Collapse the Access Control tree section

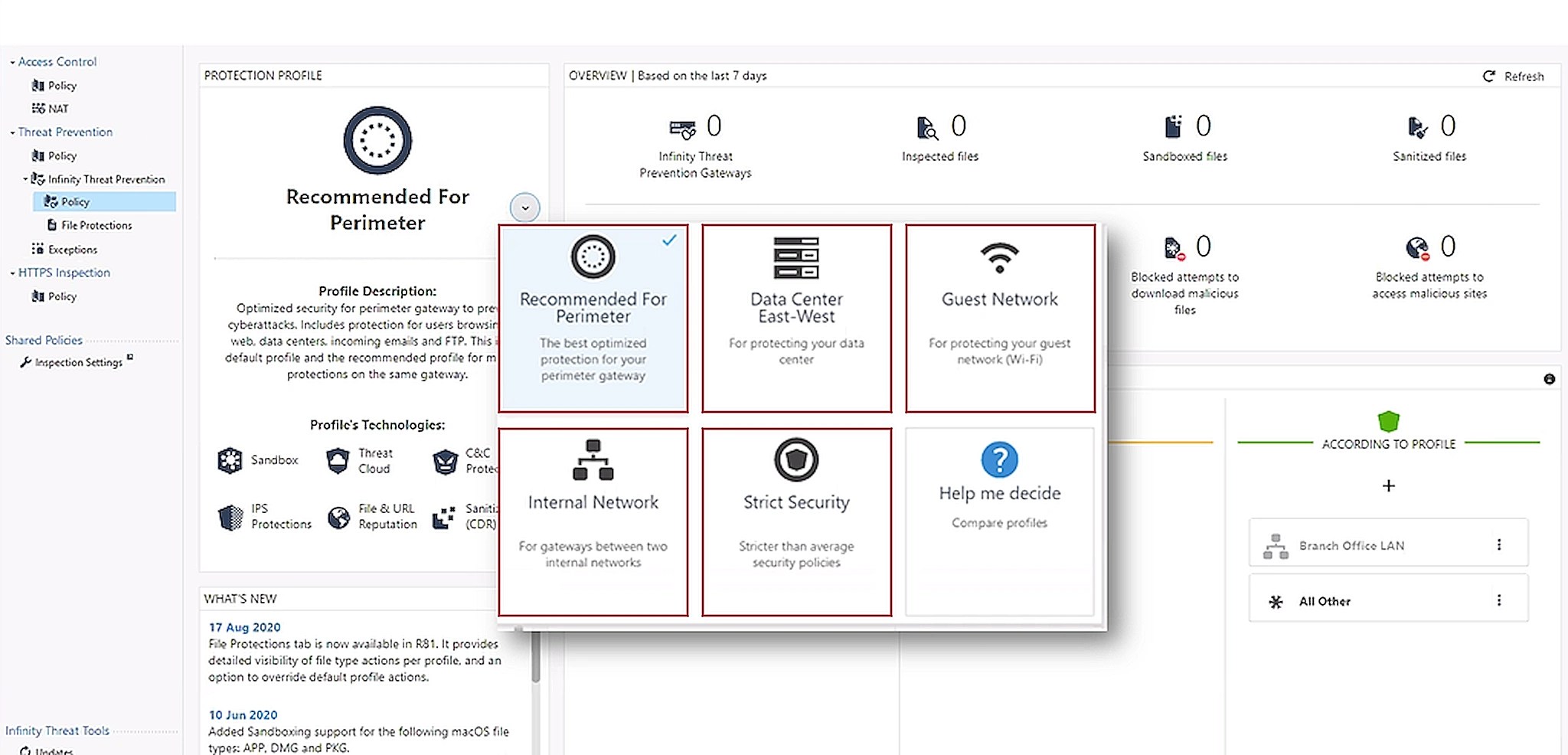click(x=12, y=62)
